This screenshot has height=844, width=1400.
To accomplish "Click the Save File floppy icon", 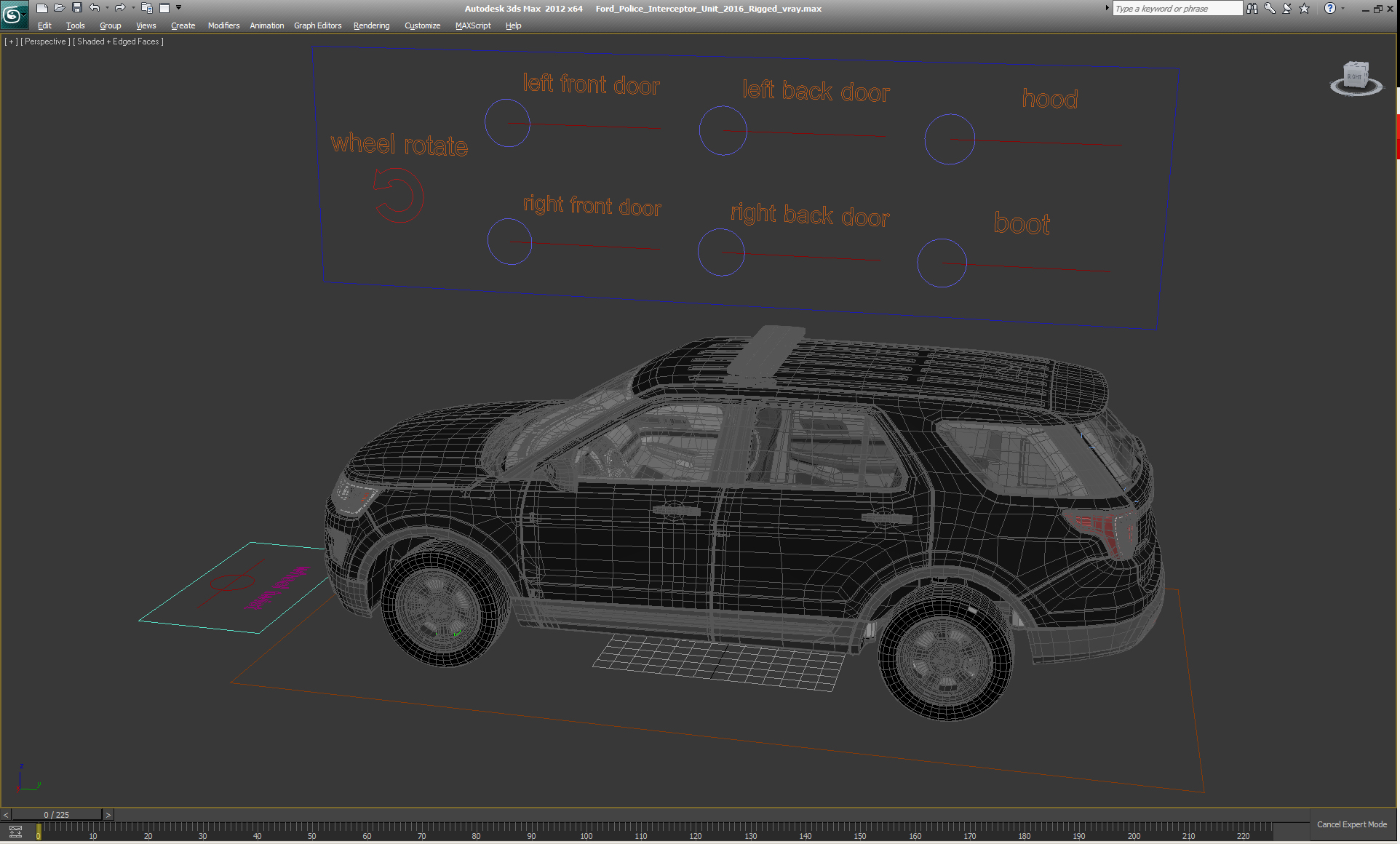I will tap(76, 8).
